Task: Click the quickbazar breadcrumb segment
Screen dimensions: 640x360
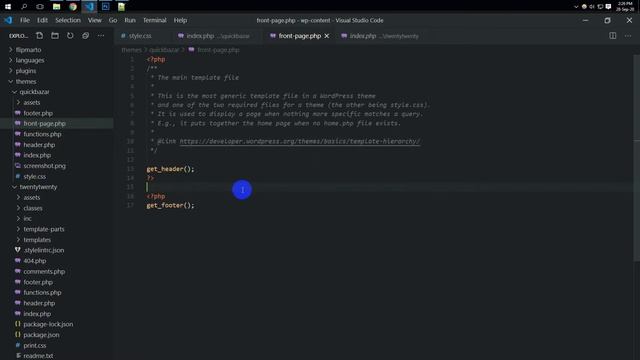Action: coord(164,50)
